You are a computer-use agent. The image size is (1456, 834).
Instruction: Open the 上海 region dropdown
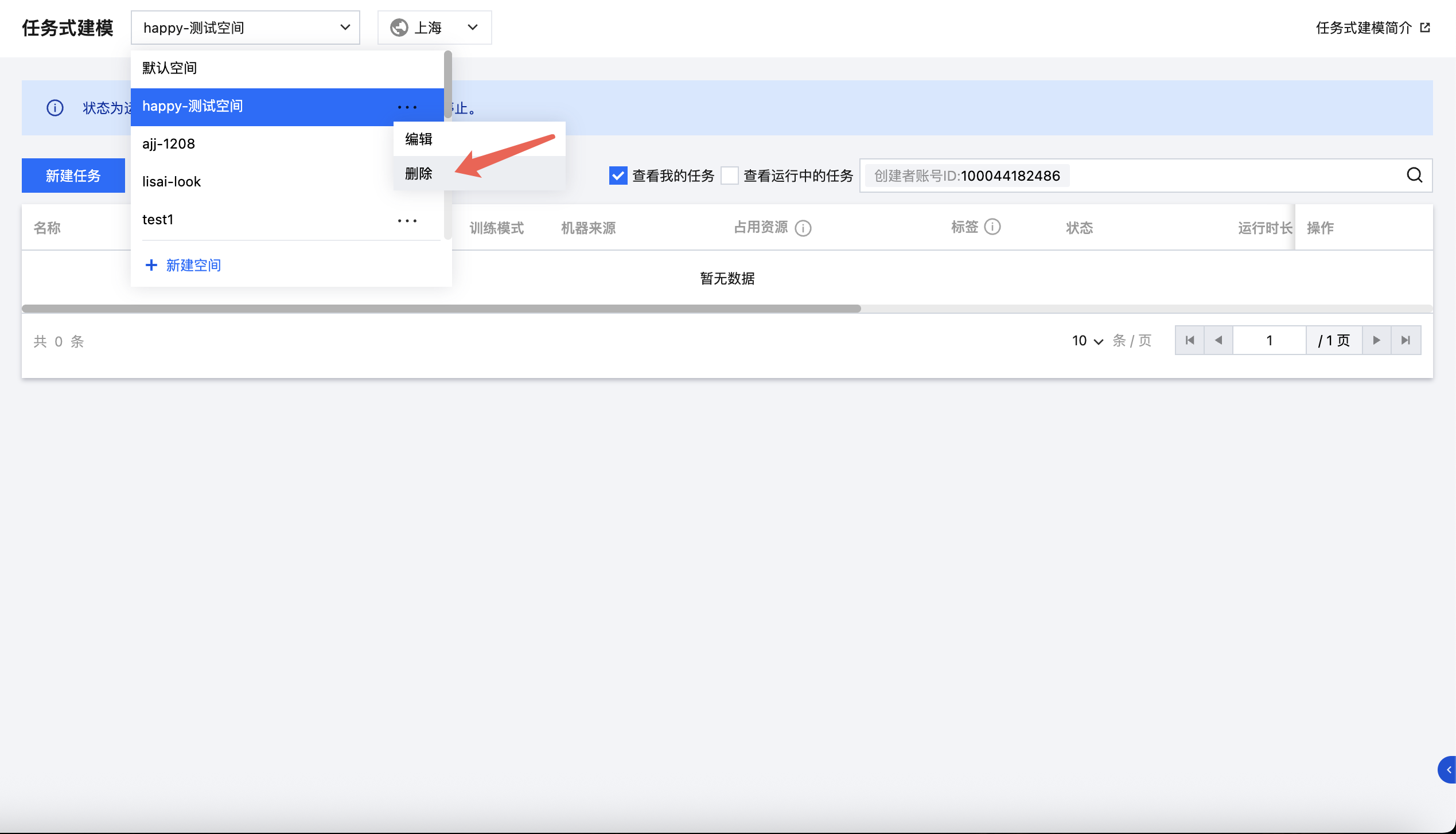[434, 28]
